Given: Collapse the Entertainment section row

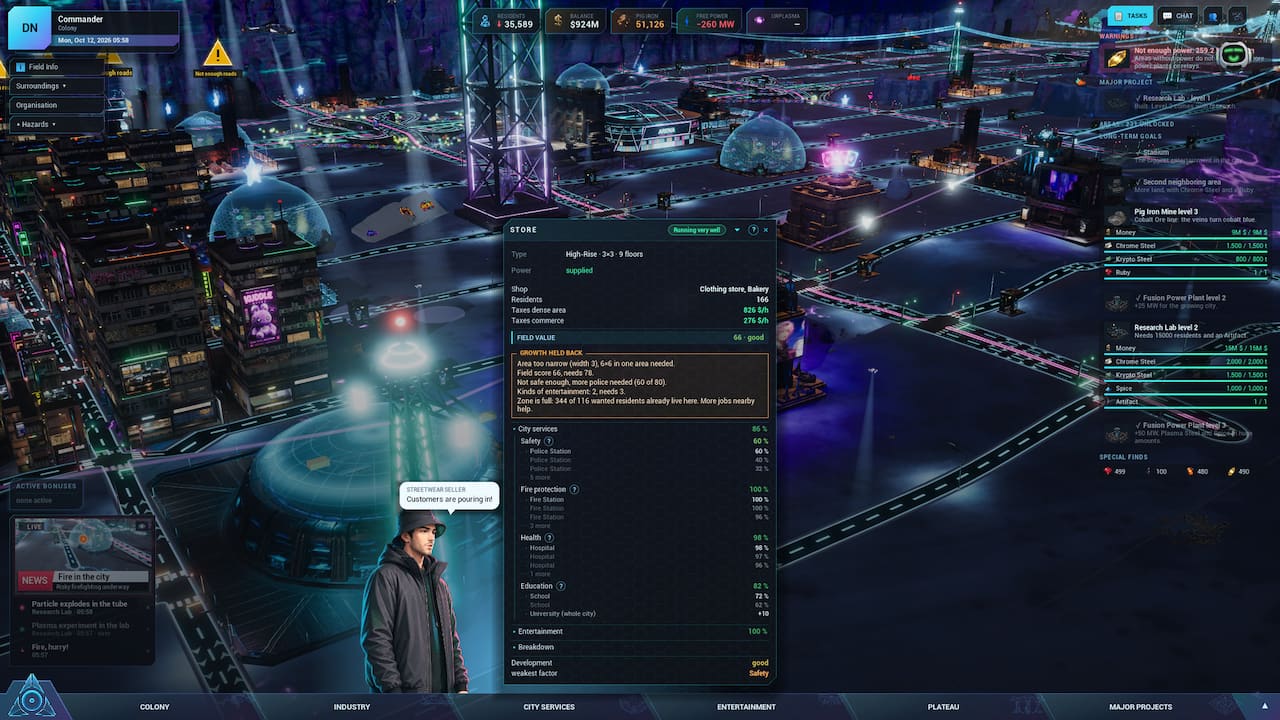Looking at the screenshot, I should tap(640, 632).
